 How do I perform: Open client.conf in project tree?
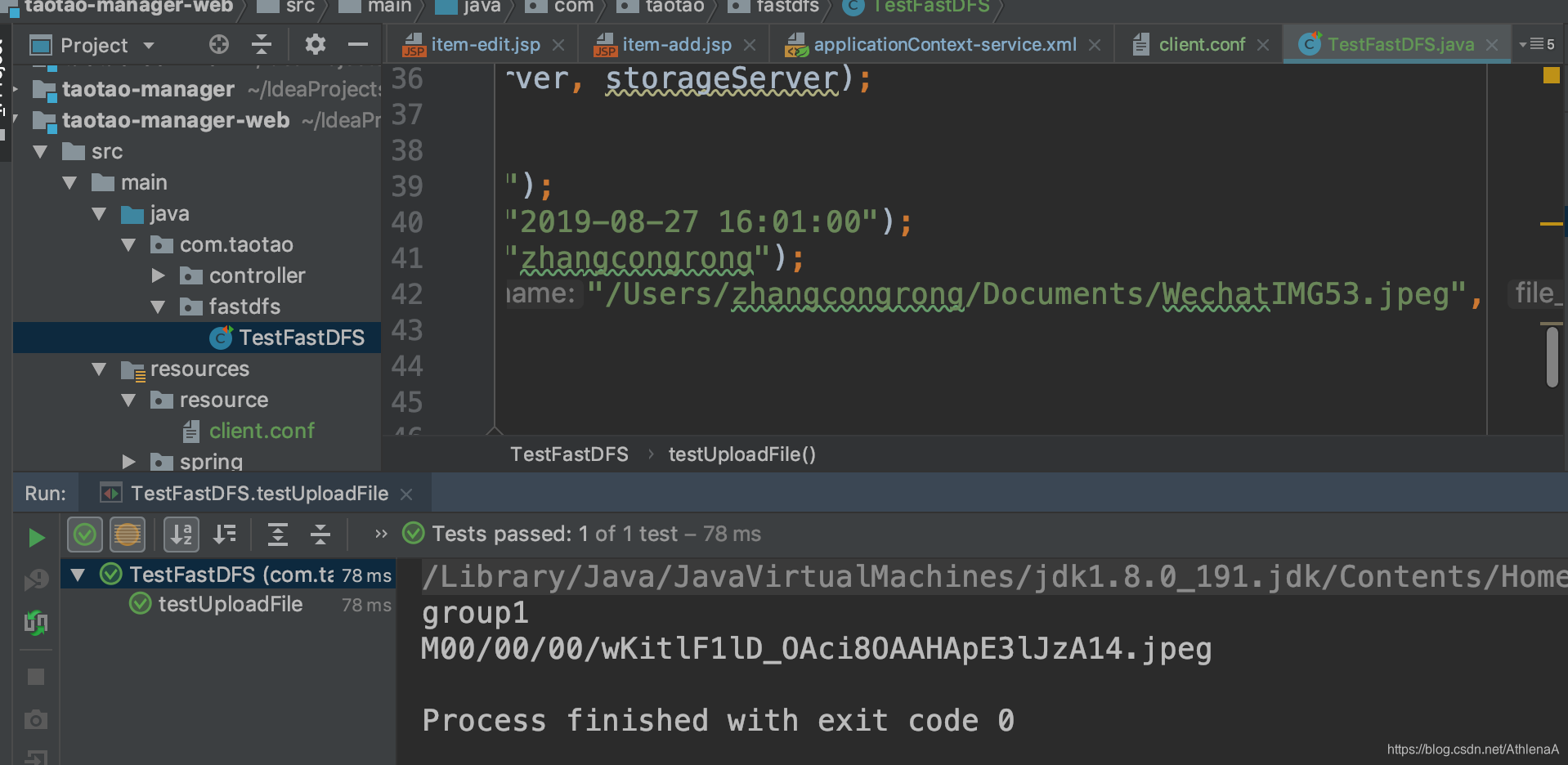(262, 431)
